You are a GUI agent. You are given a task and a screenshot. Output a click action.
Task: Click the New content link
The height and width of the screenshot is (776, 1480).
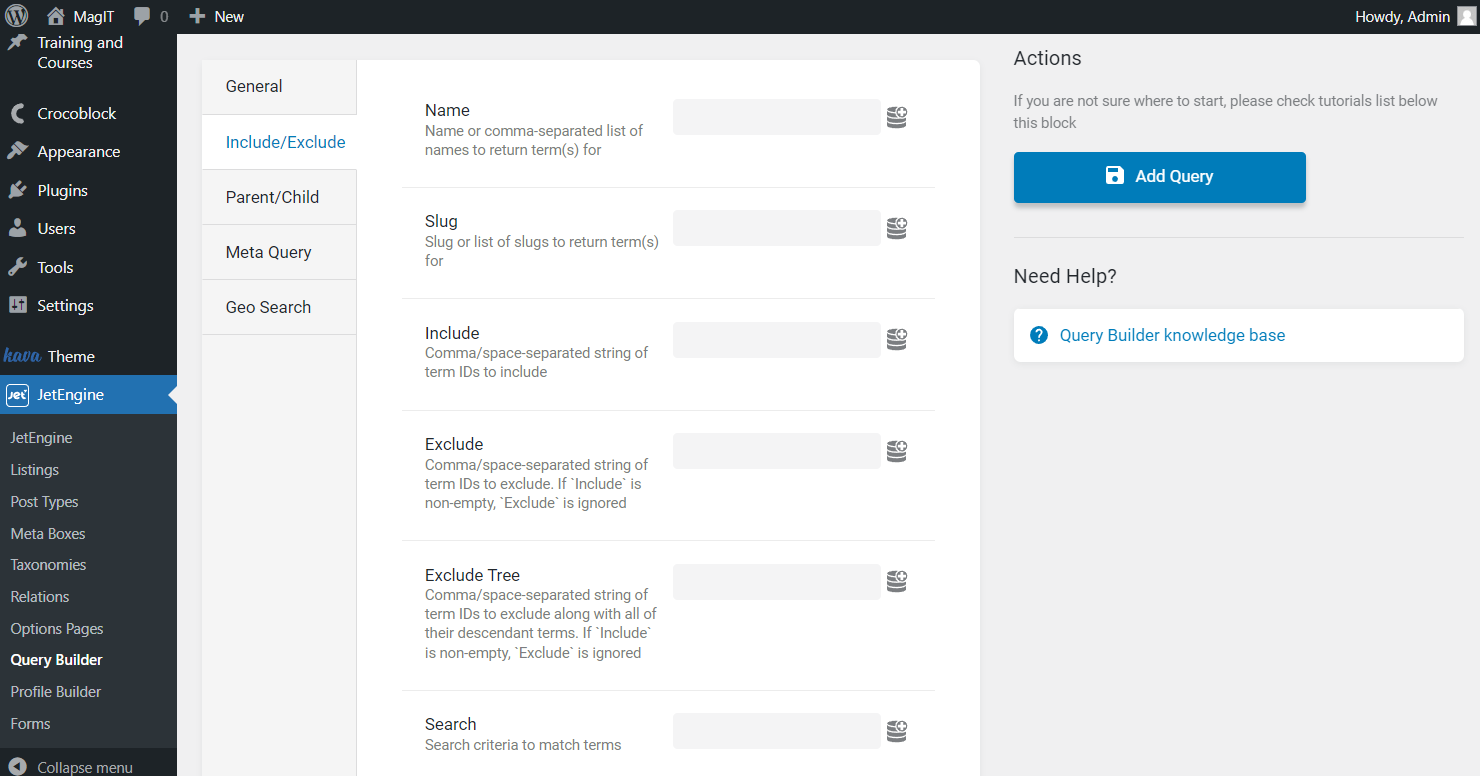click(x=229, y=16)
